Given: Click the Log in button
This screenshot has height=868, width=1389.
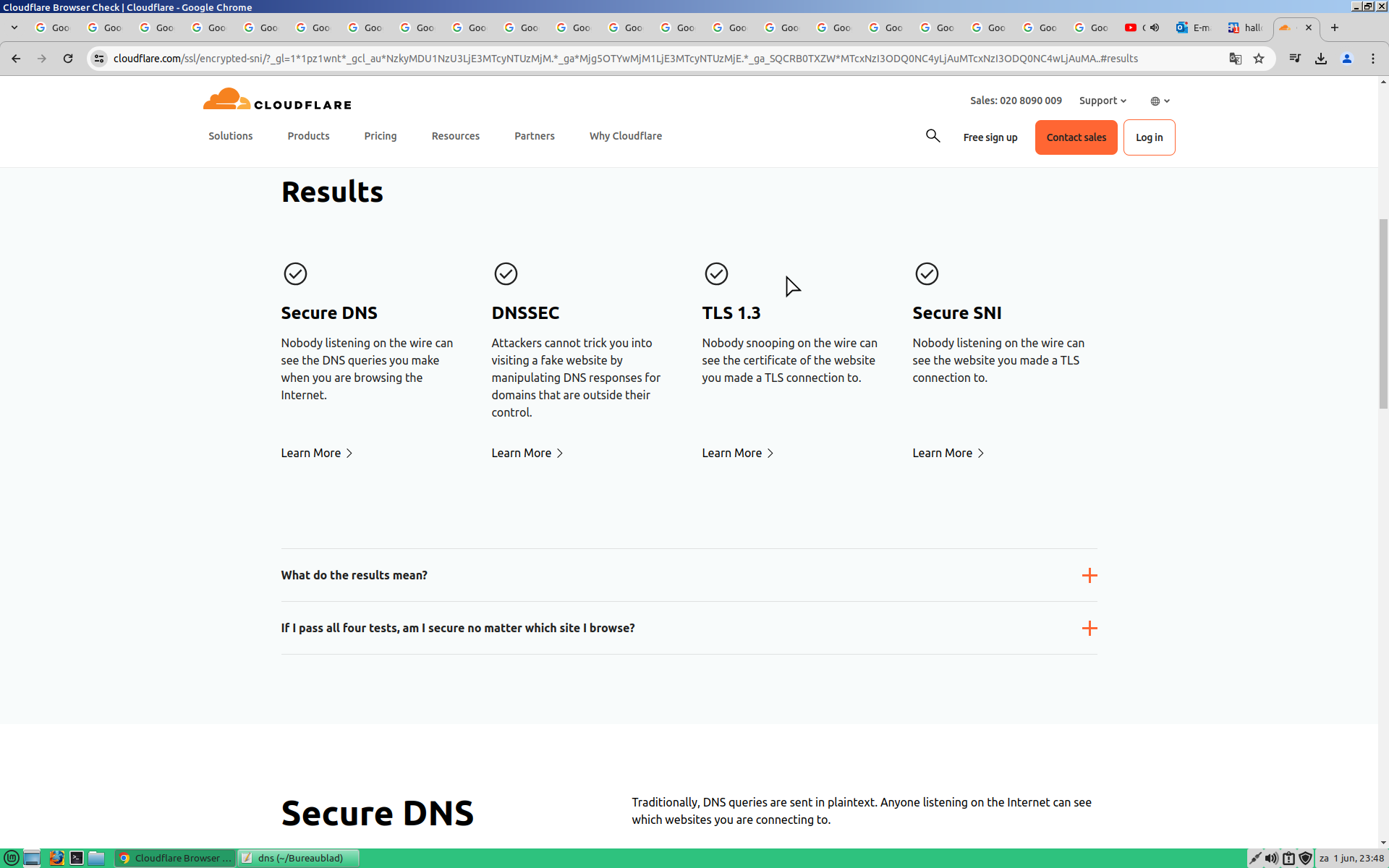Looking at the screenshot, I should [1149, 137].
